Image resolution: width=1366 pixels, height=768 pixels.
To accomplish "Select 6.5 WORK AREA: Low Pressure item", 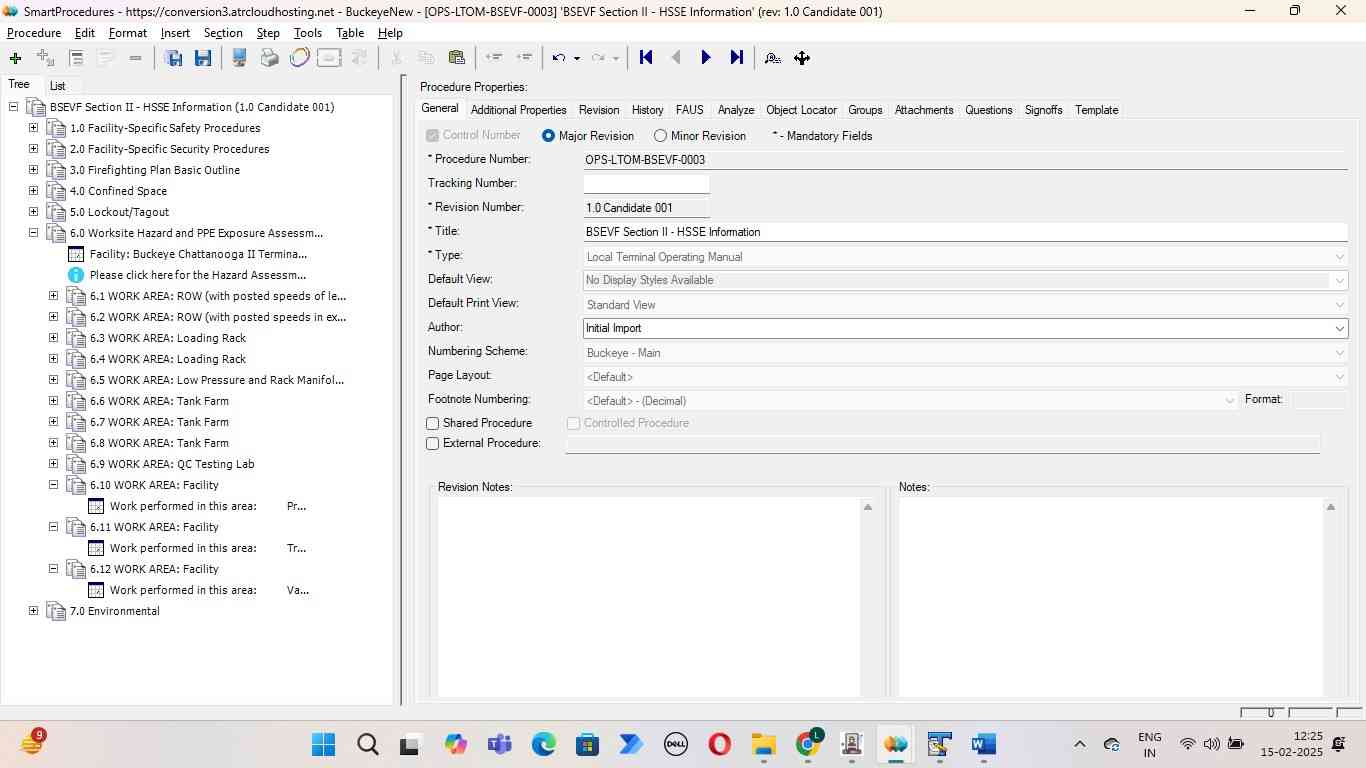I will coord(217,380).
